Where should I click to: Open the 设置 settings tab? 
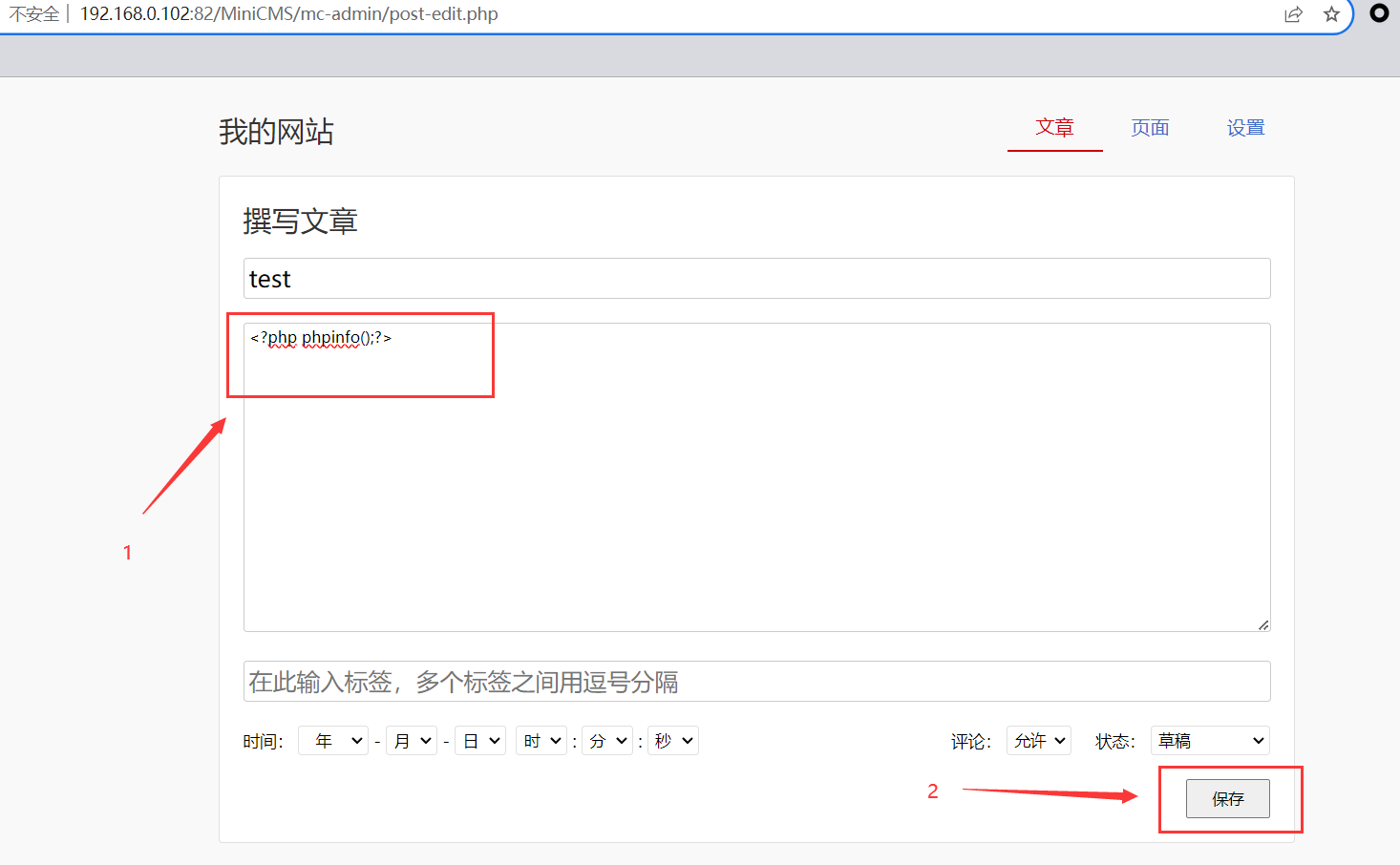click(x=1246, y=128)
